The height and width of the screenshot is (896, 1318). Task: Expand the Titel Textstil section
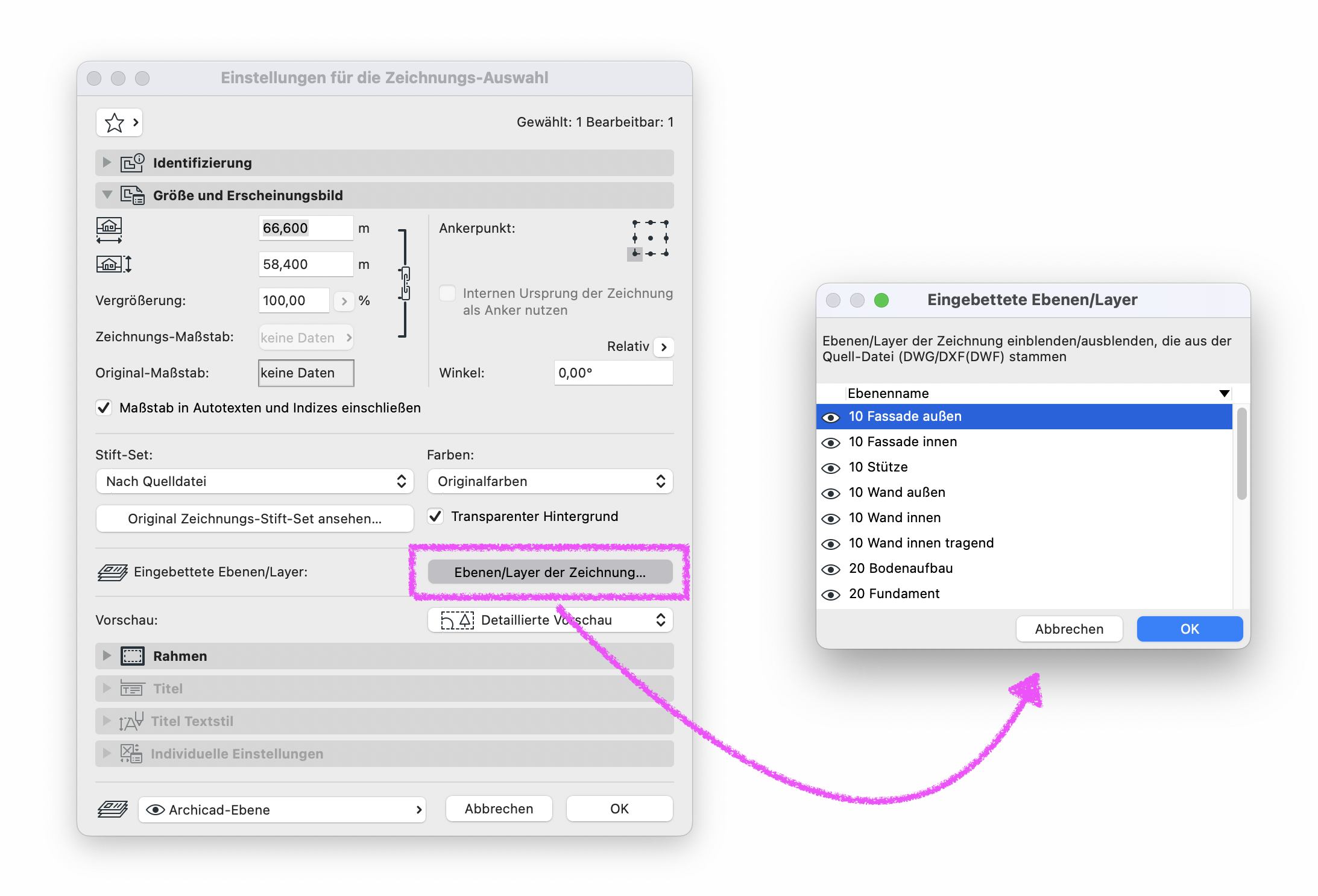[107, 721]
